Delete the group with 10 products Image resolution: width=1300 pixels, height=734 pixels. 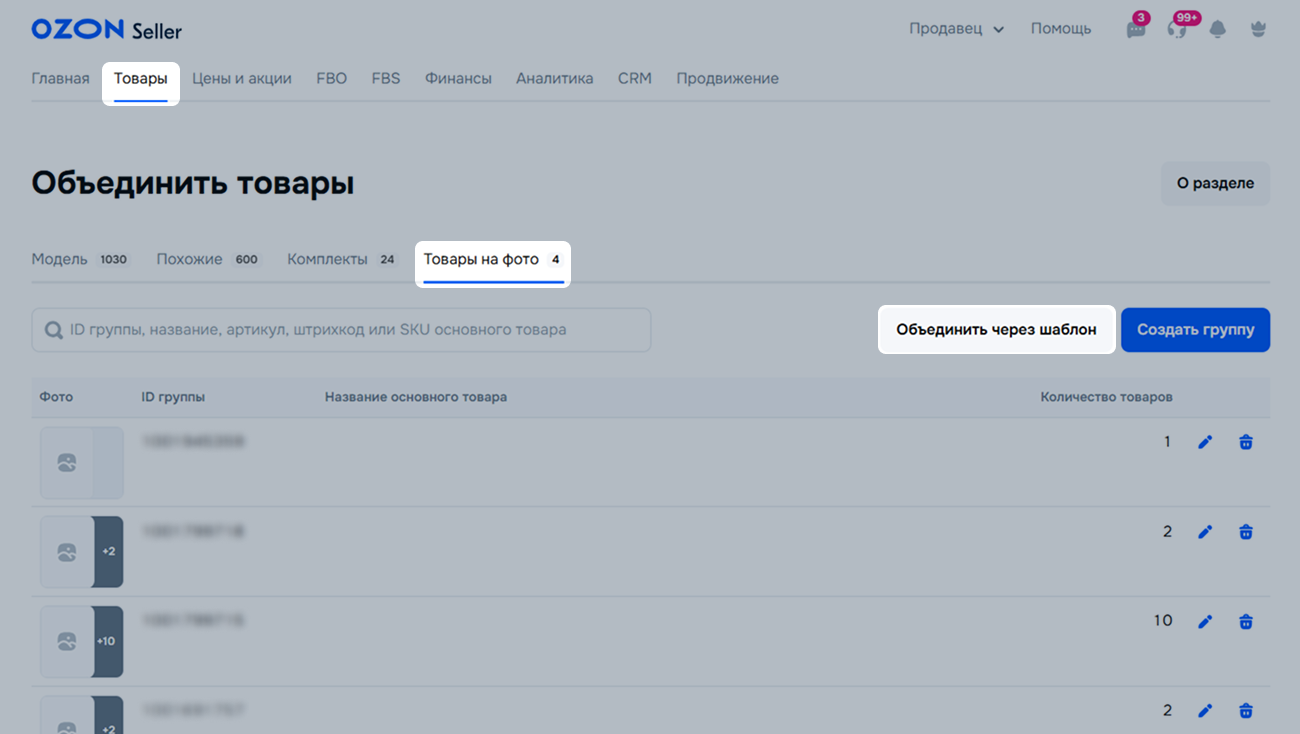[x=1245, y=622]
